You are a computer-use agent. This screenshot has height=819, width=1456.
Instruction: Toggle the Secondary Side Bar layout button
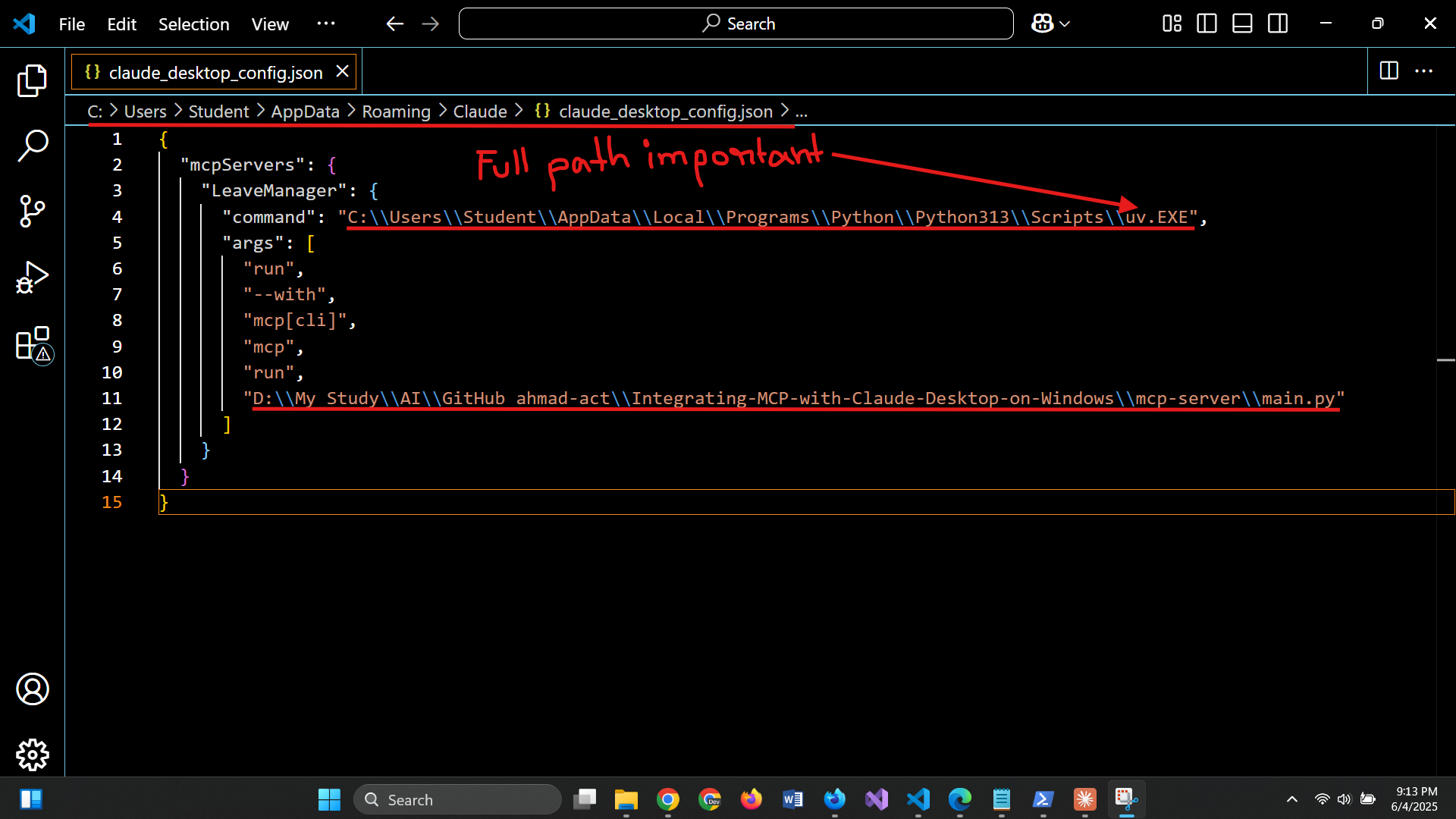(1278, 24)
